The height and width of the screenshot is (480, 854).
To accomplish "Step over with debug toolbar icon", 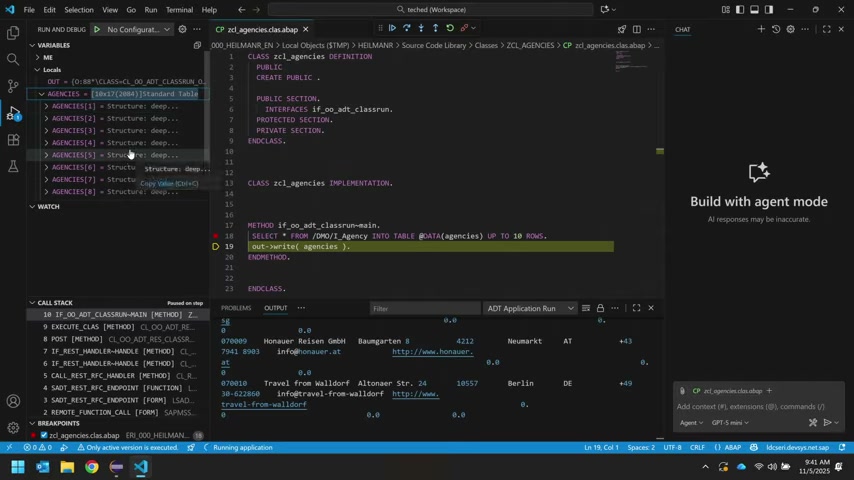I will point(407,28).
